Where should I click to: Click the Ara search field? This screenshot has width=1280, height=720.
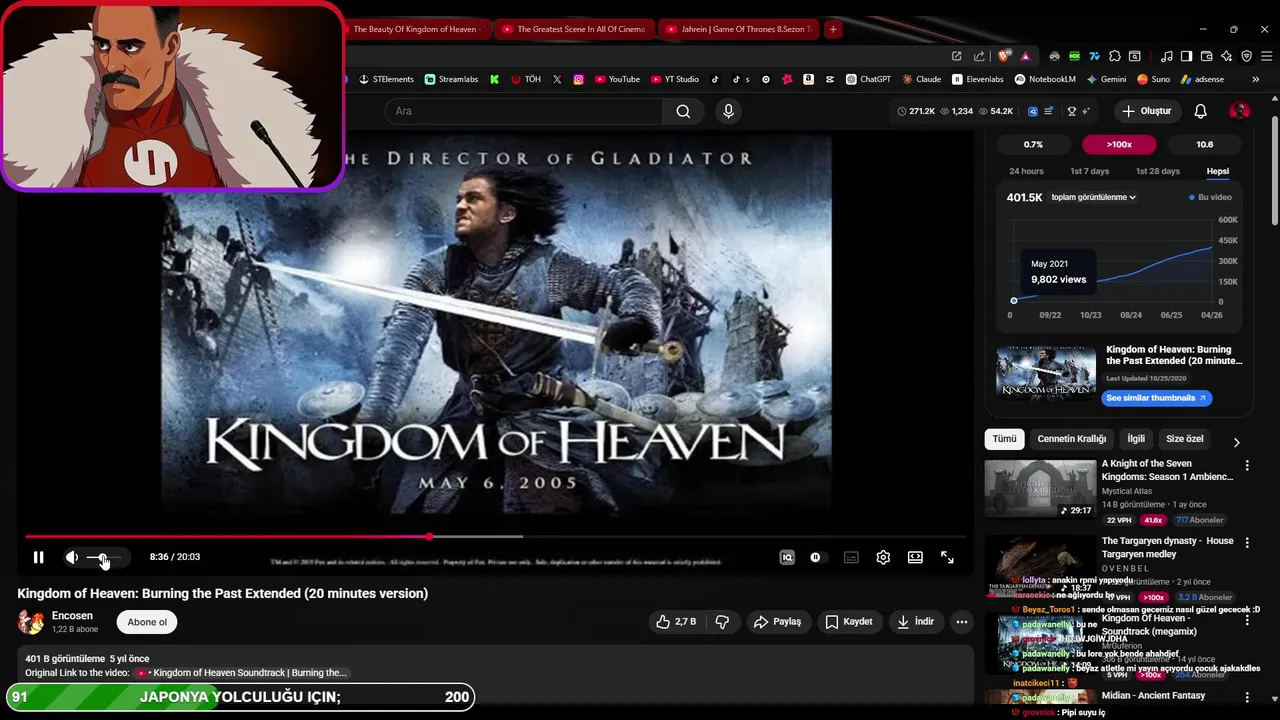coord(523,111)
